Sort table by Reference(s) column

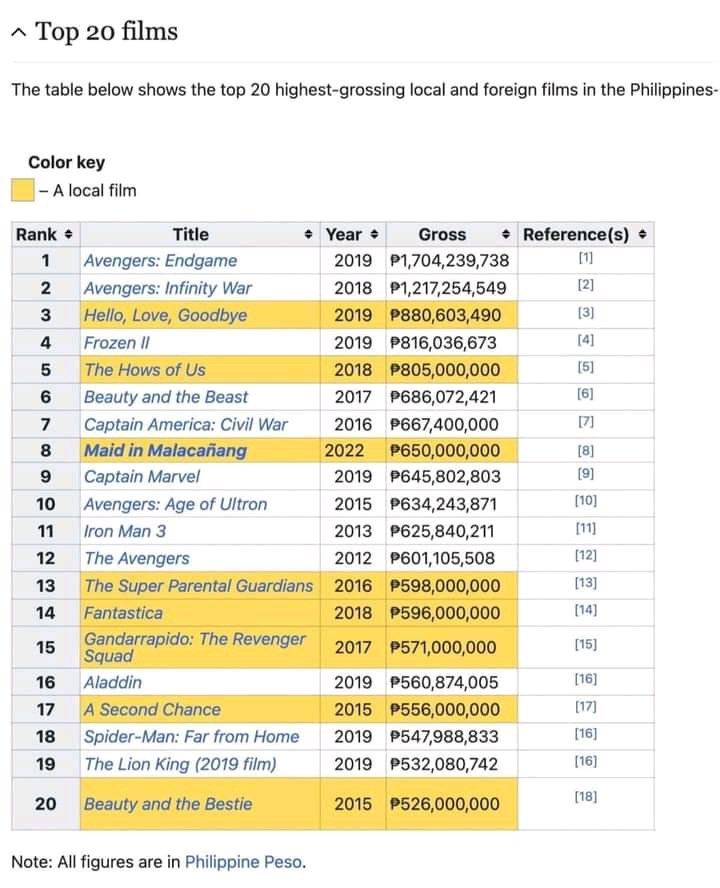pyautogui.click(x=642, y=234)
